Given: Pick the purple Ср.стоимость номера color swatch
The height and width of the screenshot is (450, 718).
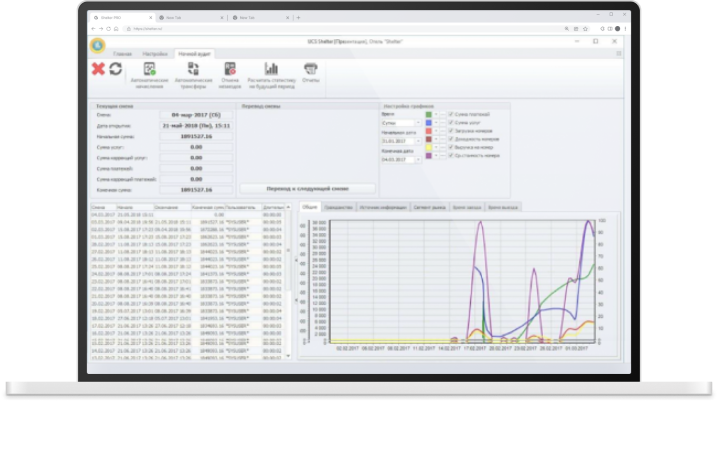Looking at the screenshot, I should pyautogui.click(x=429, y=155).
